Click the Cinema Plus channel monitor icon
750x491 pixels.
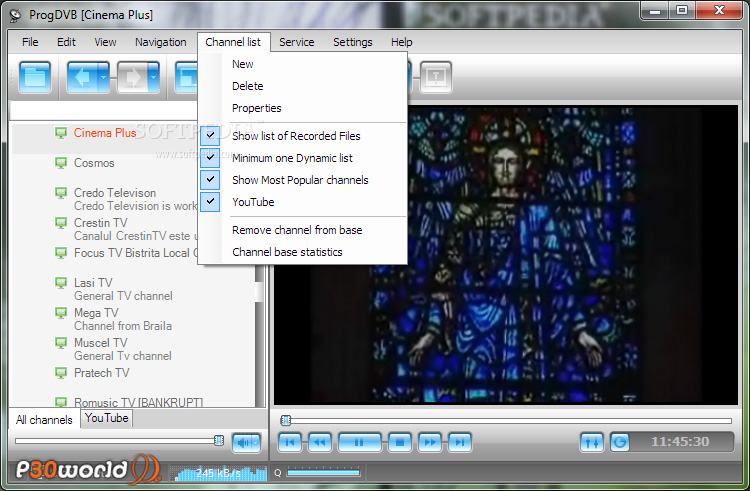pos(61,132)
